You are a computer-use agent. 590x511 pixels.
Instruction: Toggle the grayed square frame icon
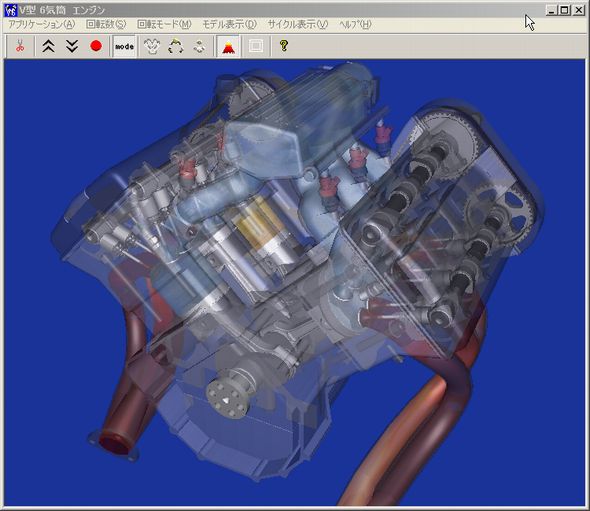click(256, 46)
